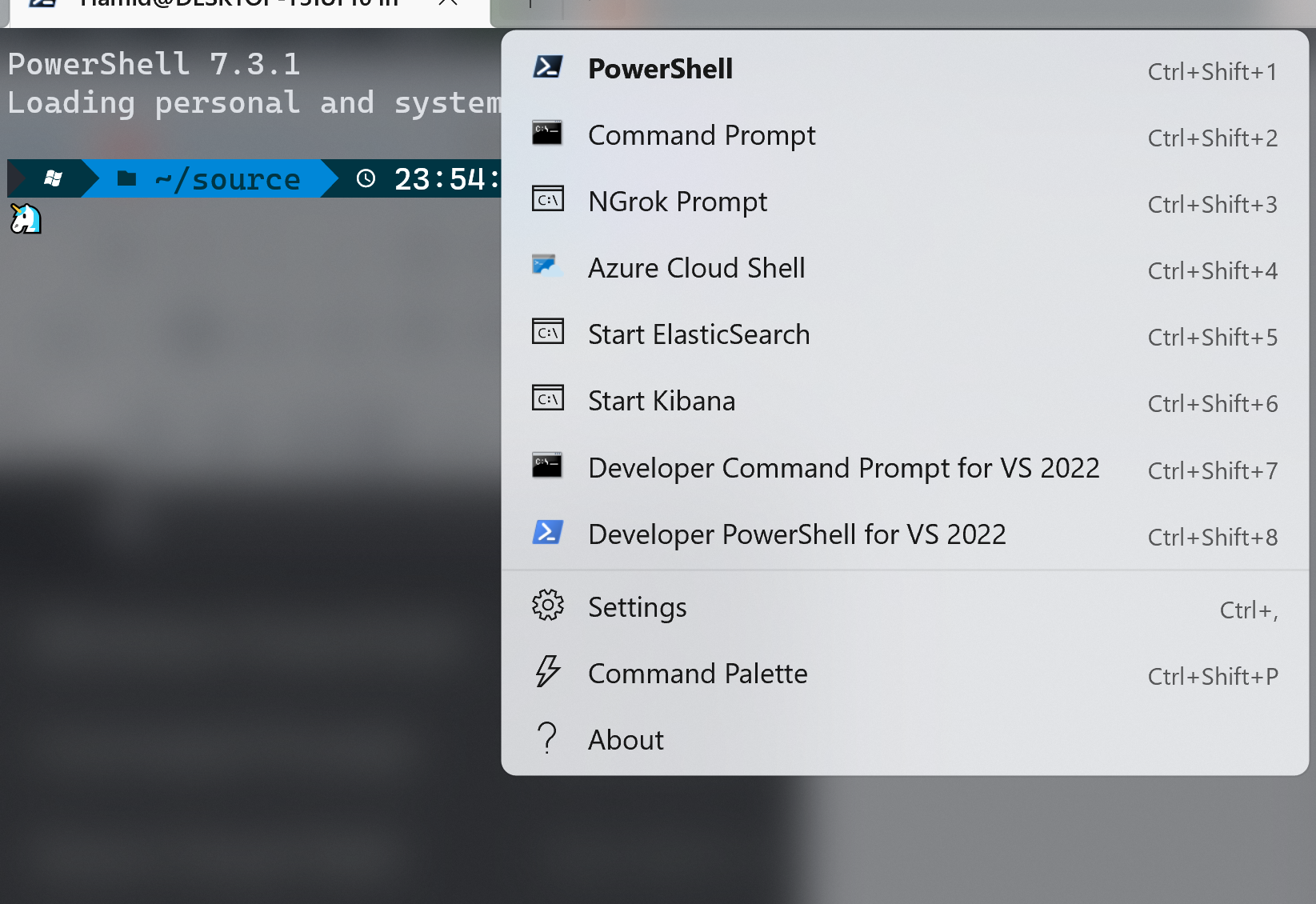The width and height of the screenshot is (1316, 904).
Task: Click the Command Palette lightning icon
Action: [547, 672]
